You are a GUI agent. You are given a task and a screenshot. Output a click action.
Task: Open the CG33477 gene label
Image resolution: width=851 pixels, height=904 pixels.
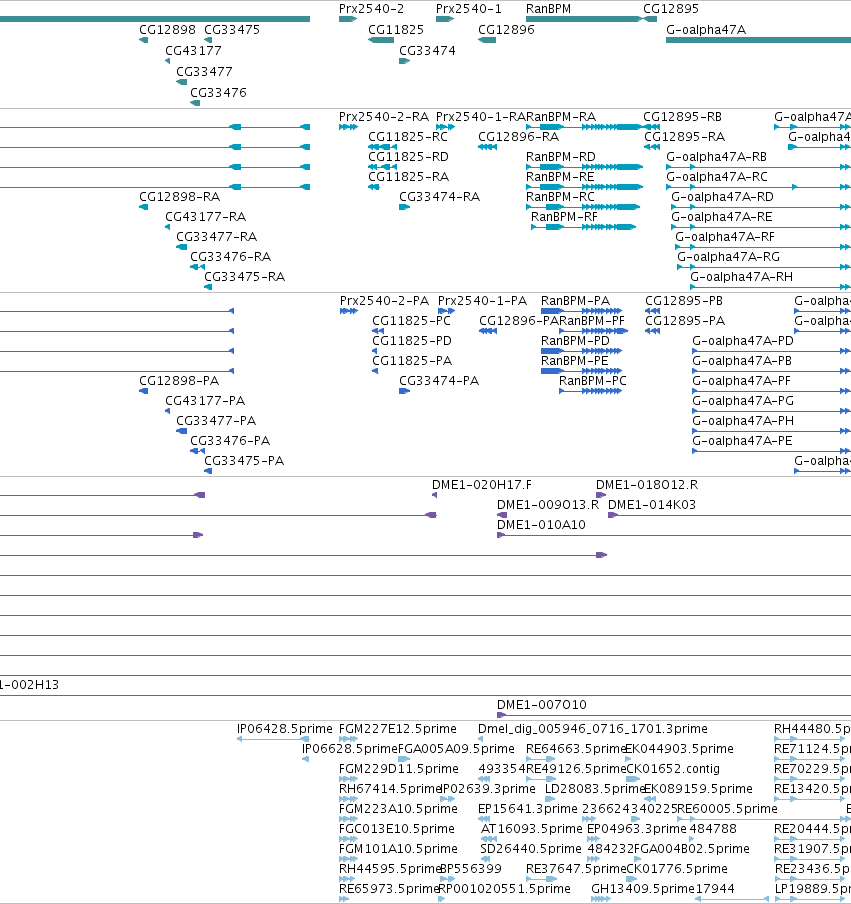[x=204, y=71]
